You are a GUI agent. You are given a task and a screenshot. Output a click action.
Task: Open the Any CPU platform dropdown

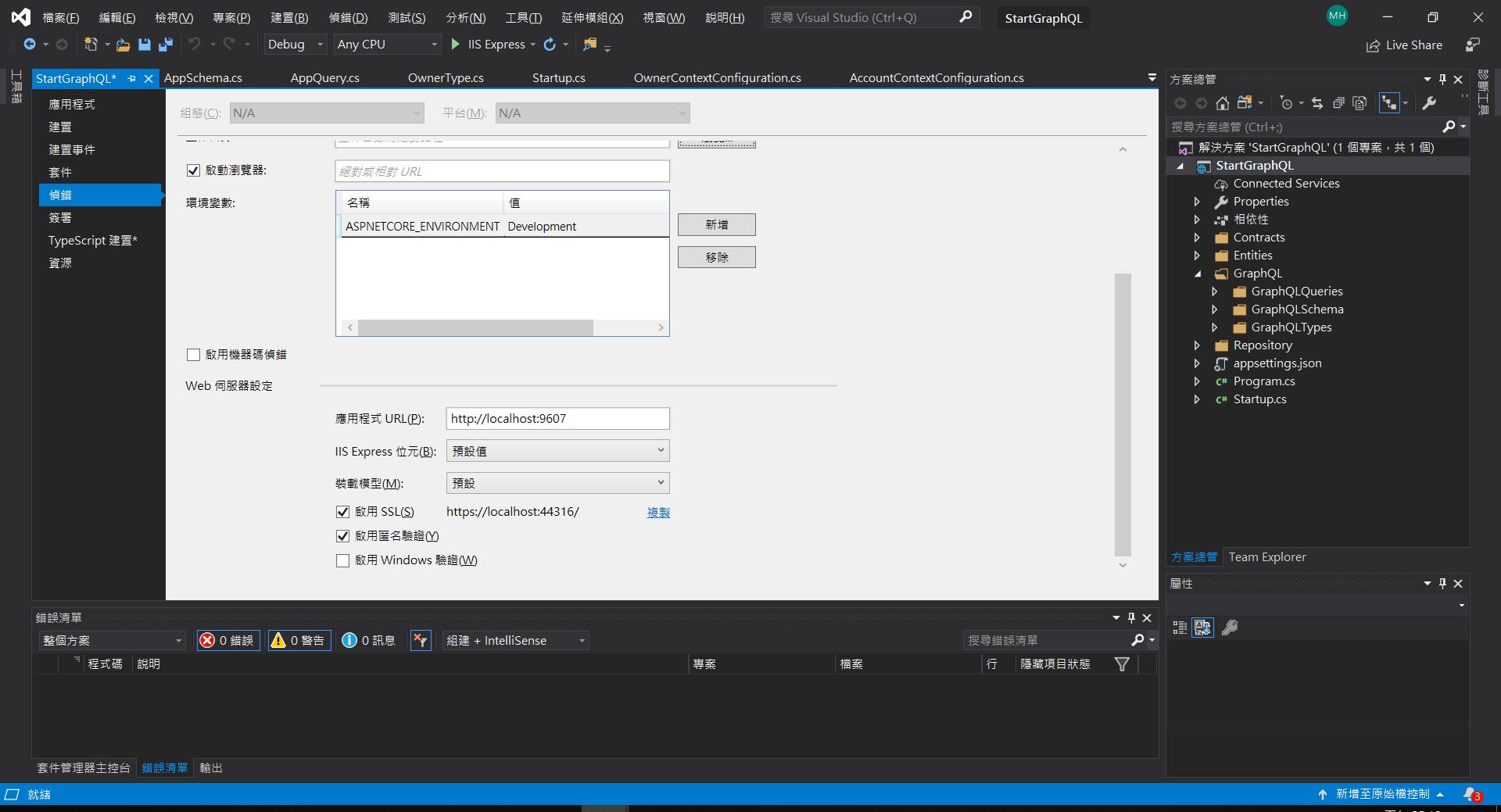point(387,45)
